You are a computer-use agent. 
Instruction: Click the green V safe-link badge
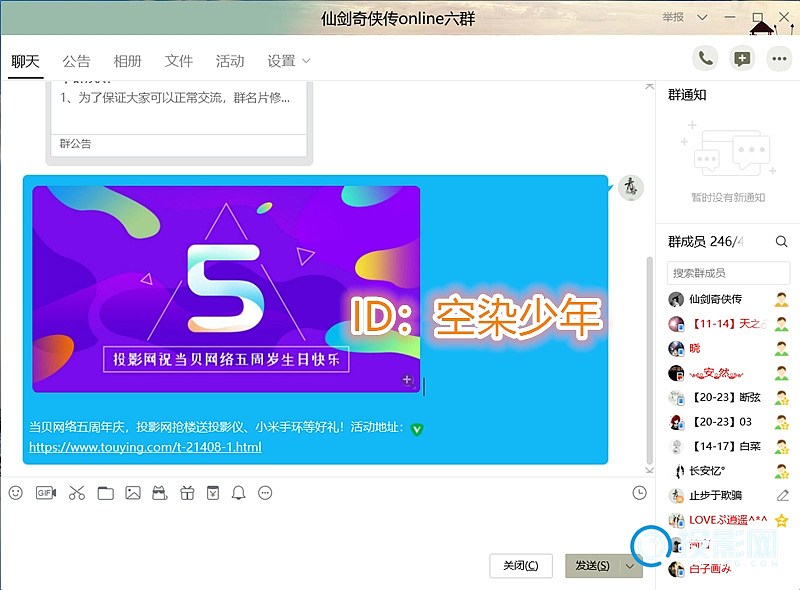coord(417,429)
